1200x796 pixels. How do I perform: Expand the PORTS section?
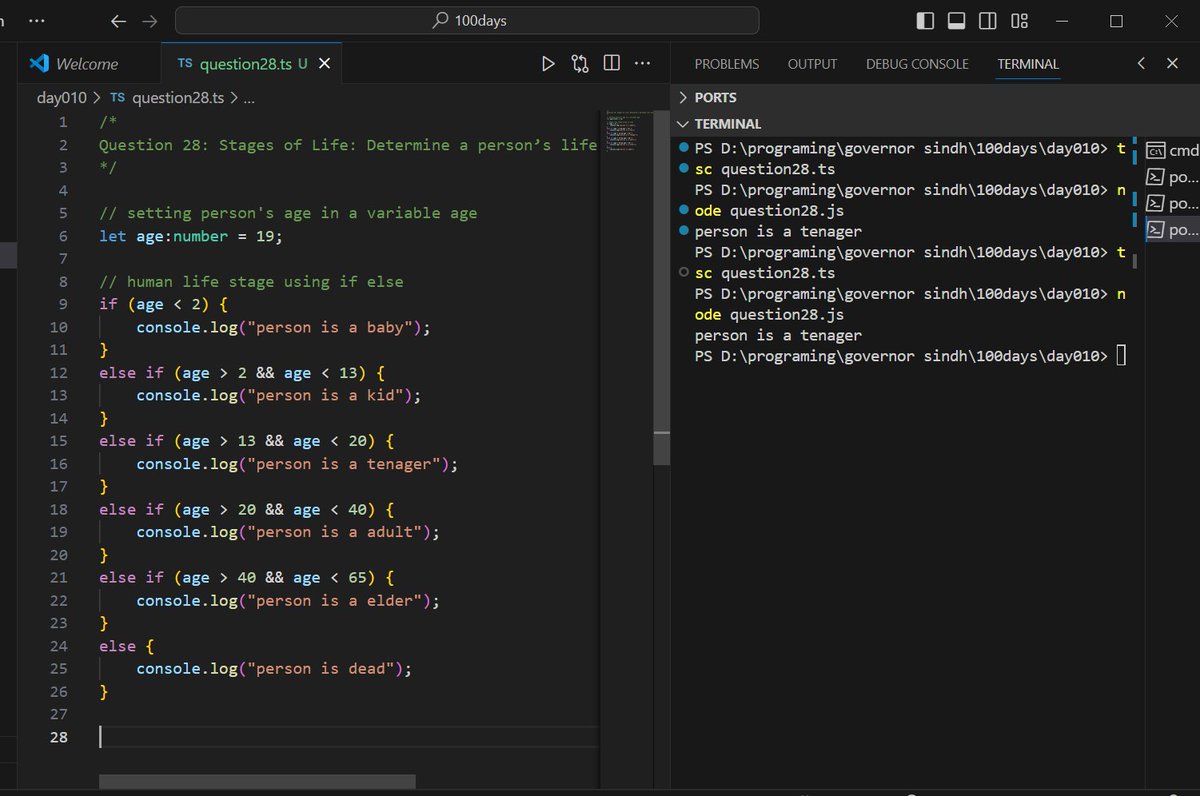pyautogui.click(x=715, y=98)
